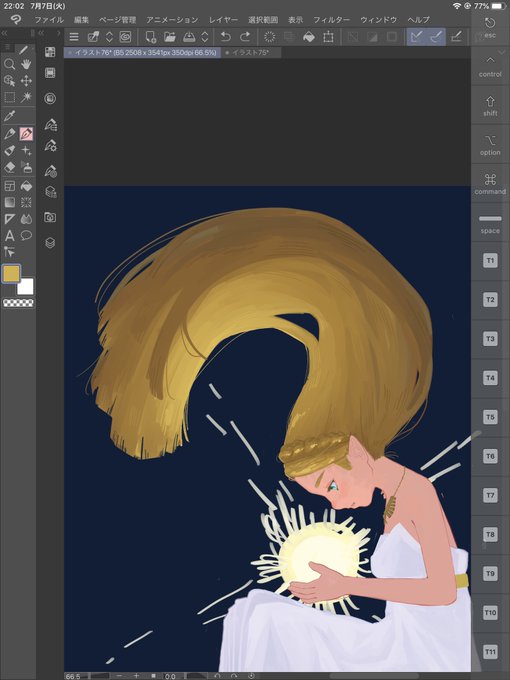This screenshot has width=510, height=680.
Task: Open the Layers stack palette icon
Action: point(50,242)
